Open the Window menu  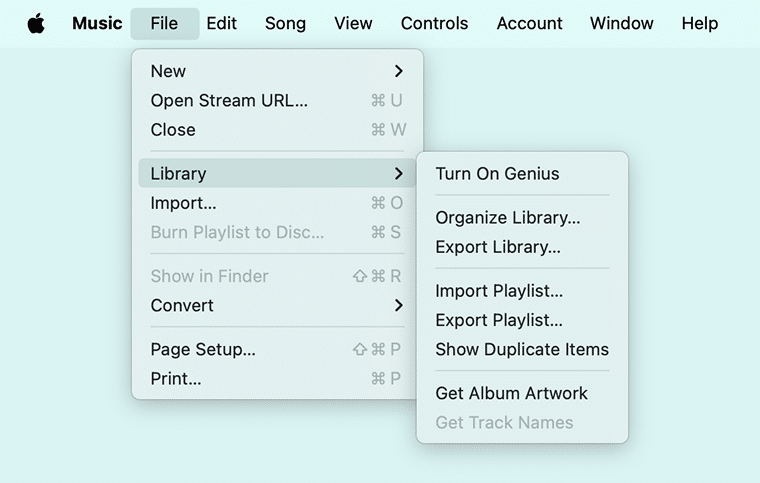click(622, 23)
